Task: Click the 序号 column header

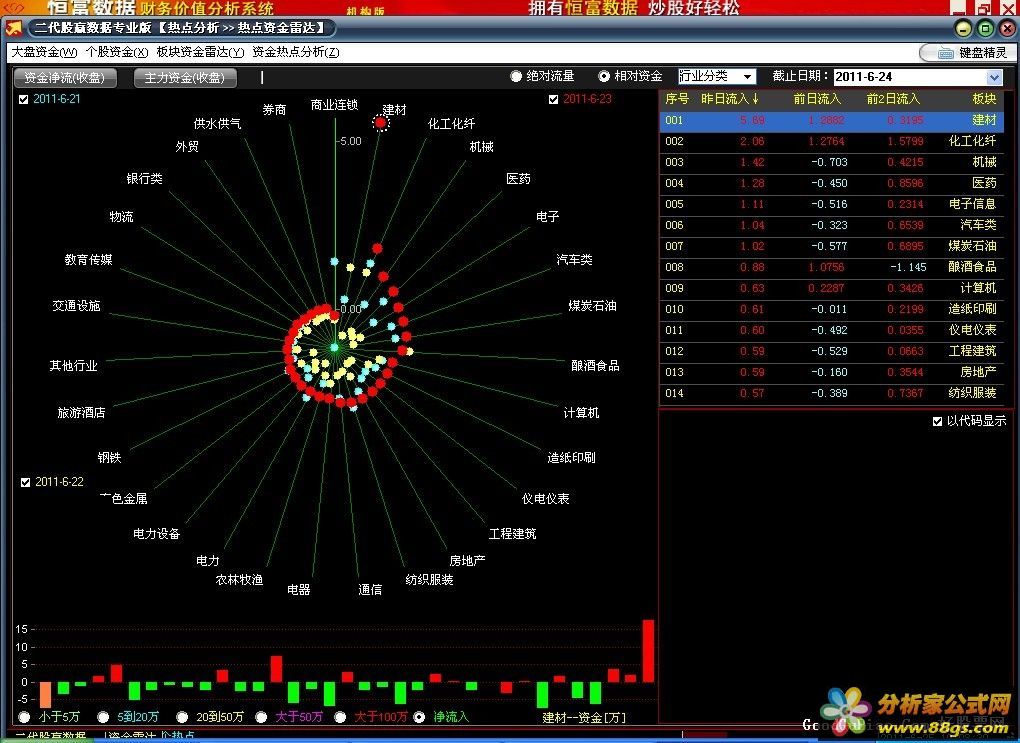Action: (677, 99)
